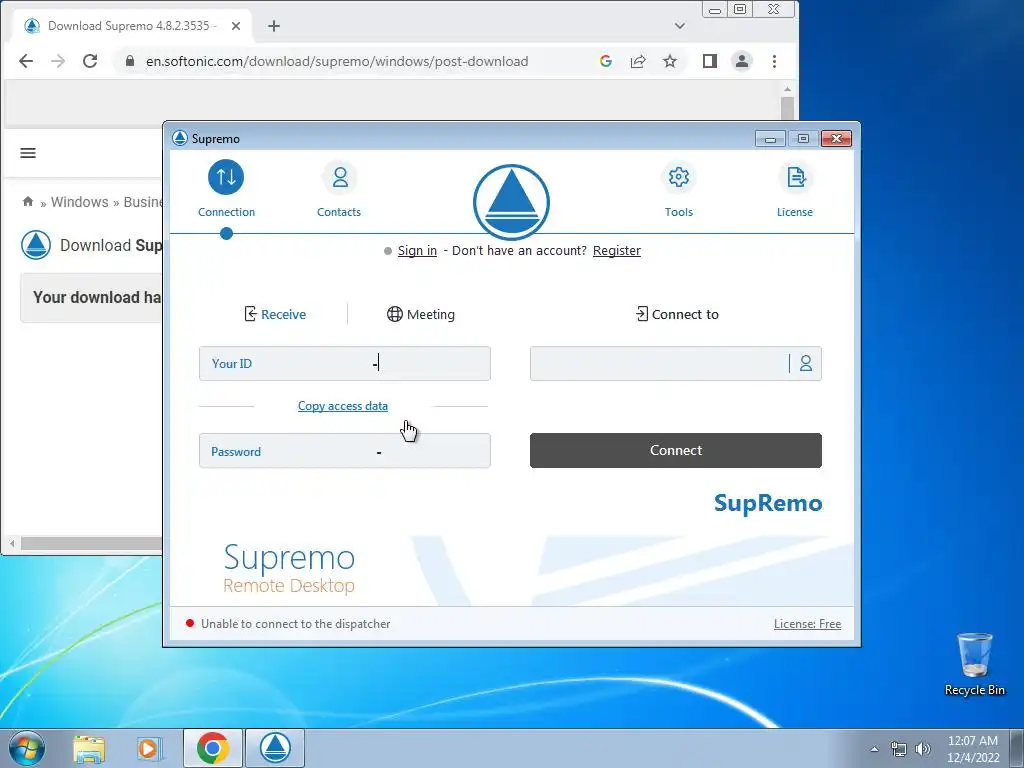Open the Tools gear tab
Viewport: 1024px width, 768px height.
click(679, 189)
